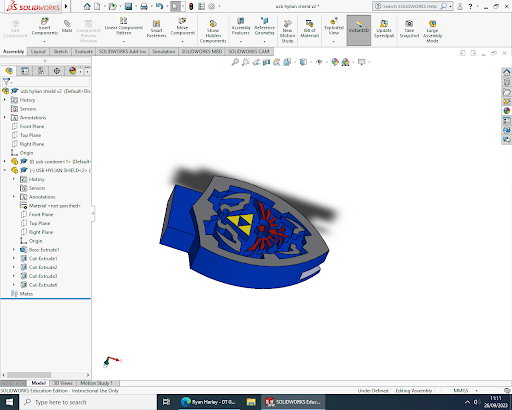
Task: Click Edit Appearance color sphere icon
Action: [335, 62]
